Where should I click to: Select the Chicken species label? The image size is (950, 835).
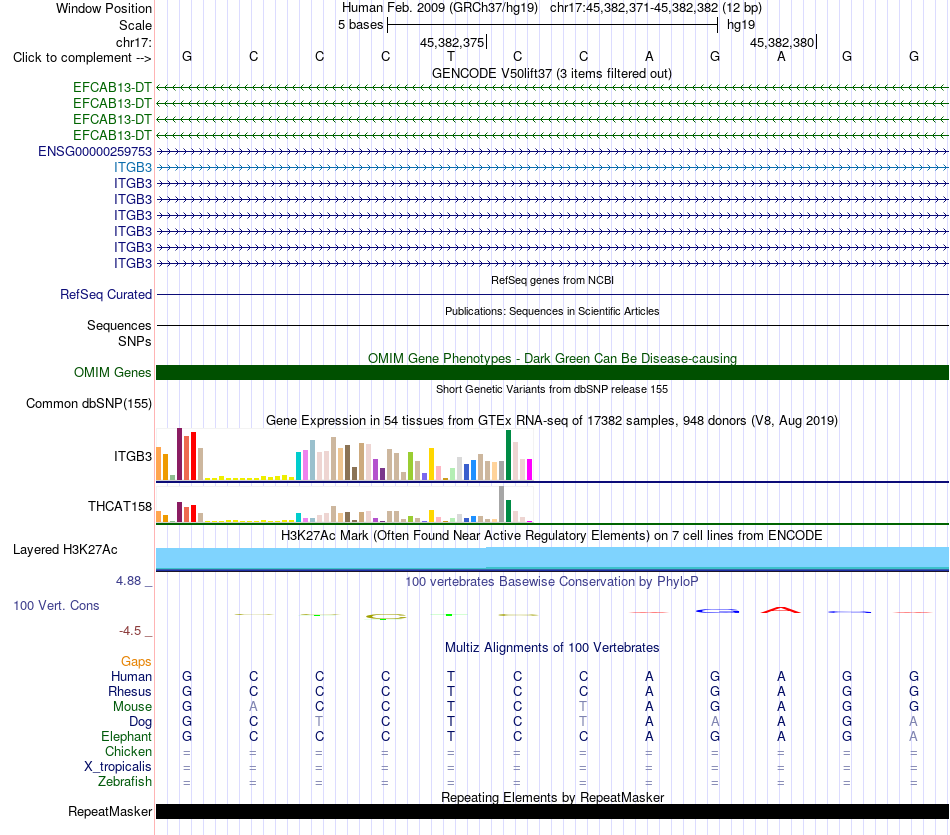(x=128, y=752)
